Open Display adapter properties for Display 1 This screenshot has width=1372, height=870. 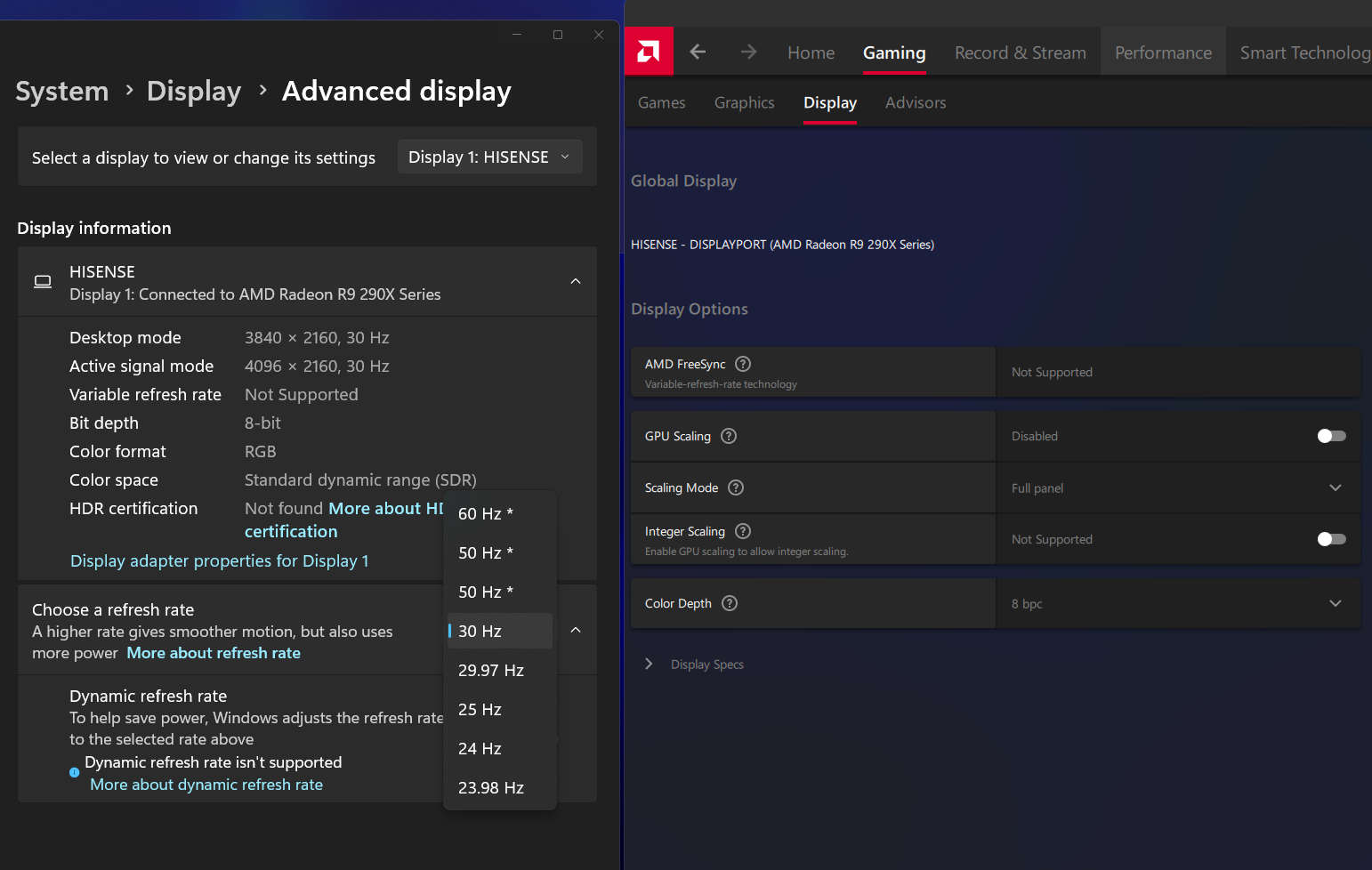[219, 561]
